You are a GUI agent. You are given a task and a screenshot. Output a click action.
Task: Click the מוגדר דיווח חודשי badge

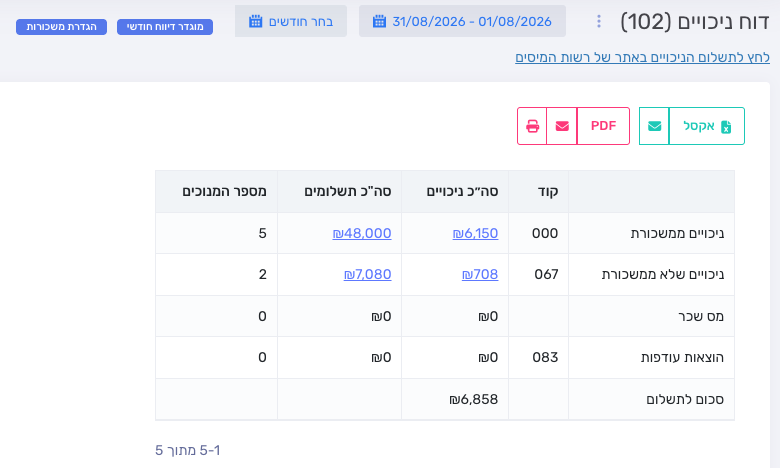pyautogui.click(x=165, y=27)
